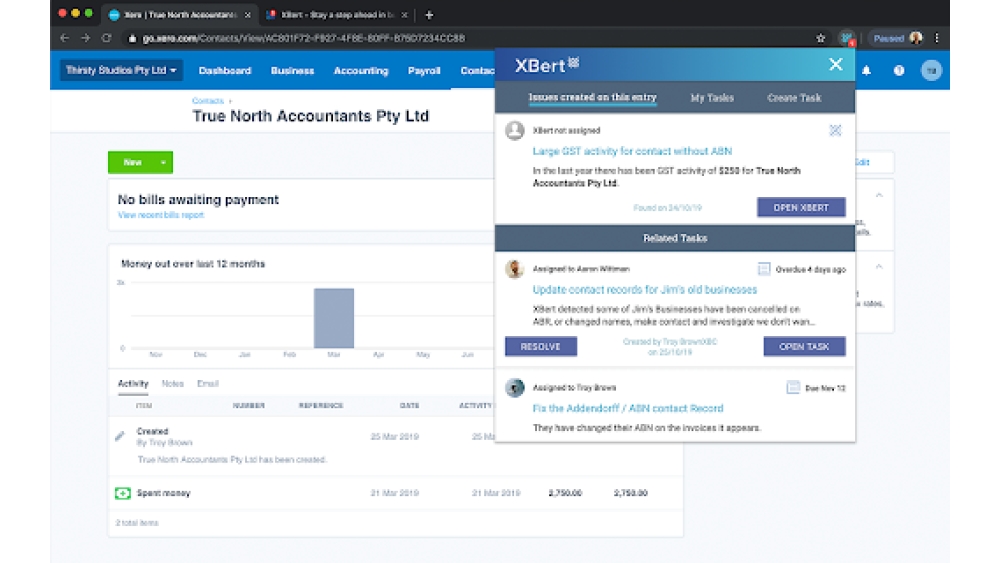Open Update contact records for Jim's old businesses
1000x563 pixels.
[x=645, y=289]
